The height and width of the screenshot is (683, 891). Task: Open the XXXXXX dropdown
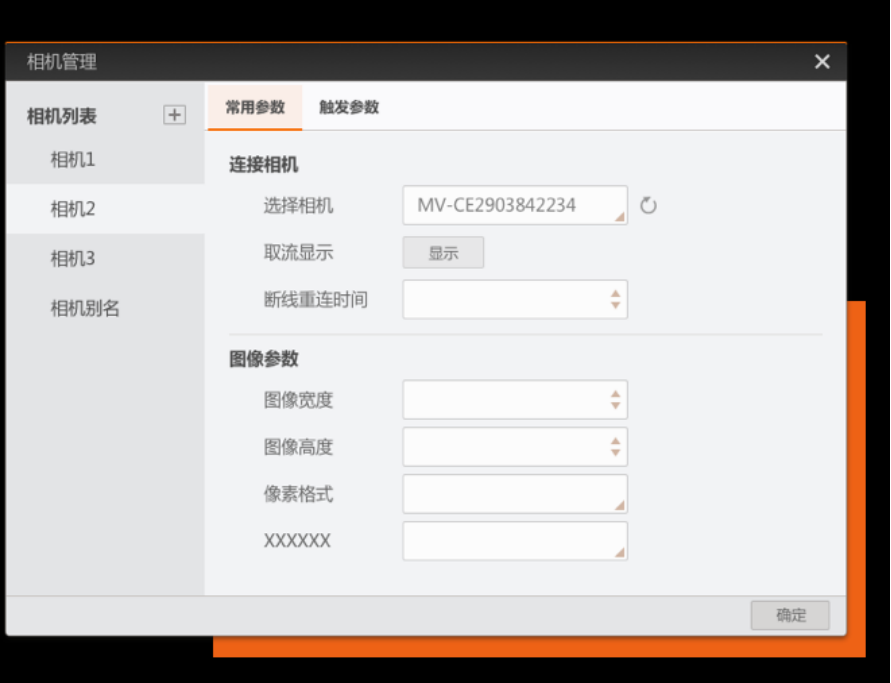(515, 541)
